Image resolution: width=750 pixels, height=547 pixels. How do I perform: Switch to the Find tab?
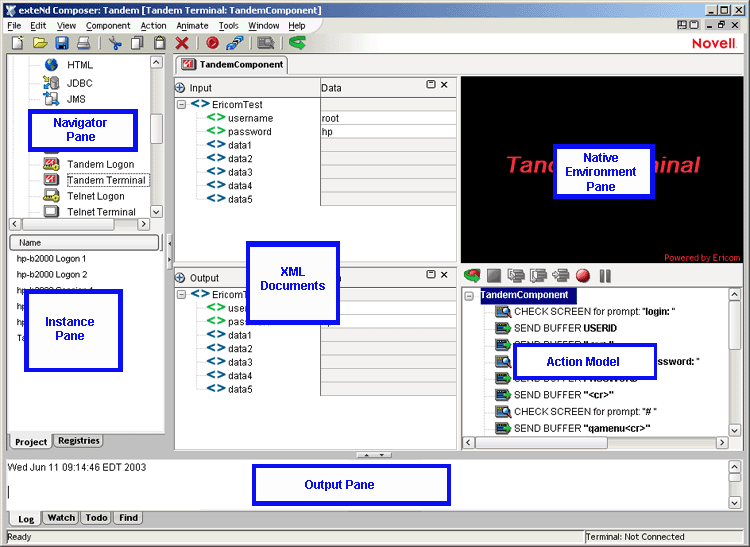coord(128,517)
